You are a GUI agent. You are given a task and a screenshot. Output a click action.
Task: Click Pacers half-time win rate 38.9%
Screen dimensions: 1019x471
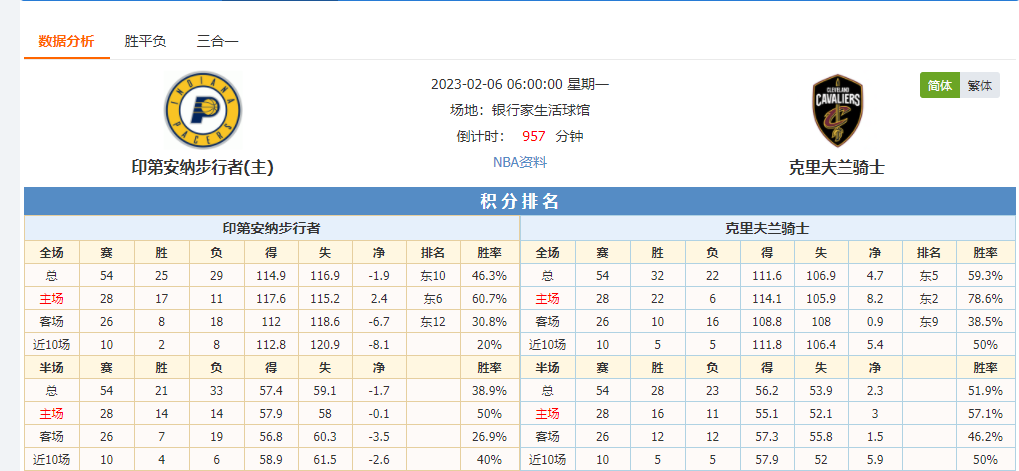pos(489,390)
